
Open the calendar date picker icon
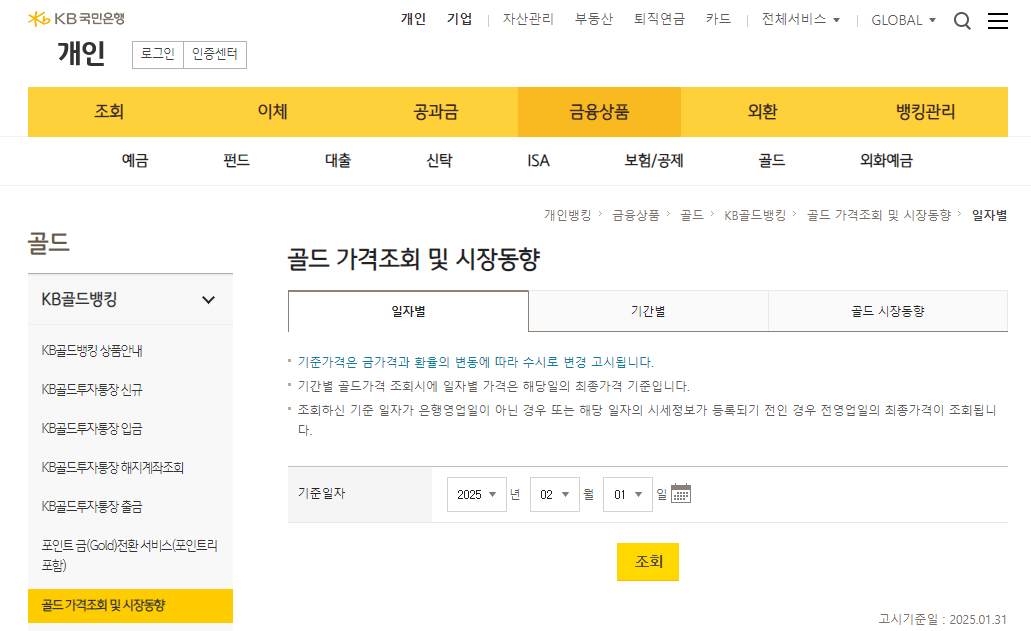[681, 494]
